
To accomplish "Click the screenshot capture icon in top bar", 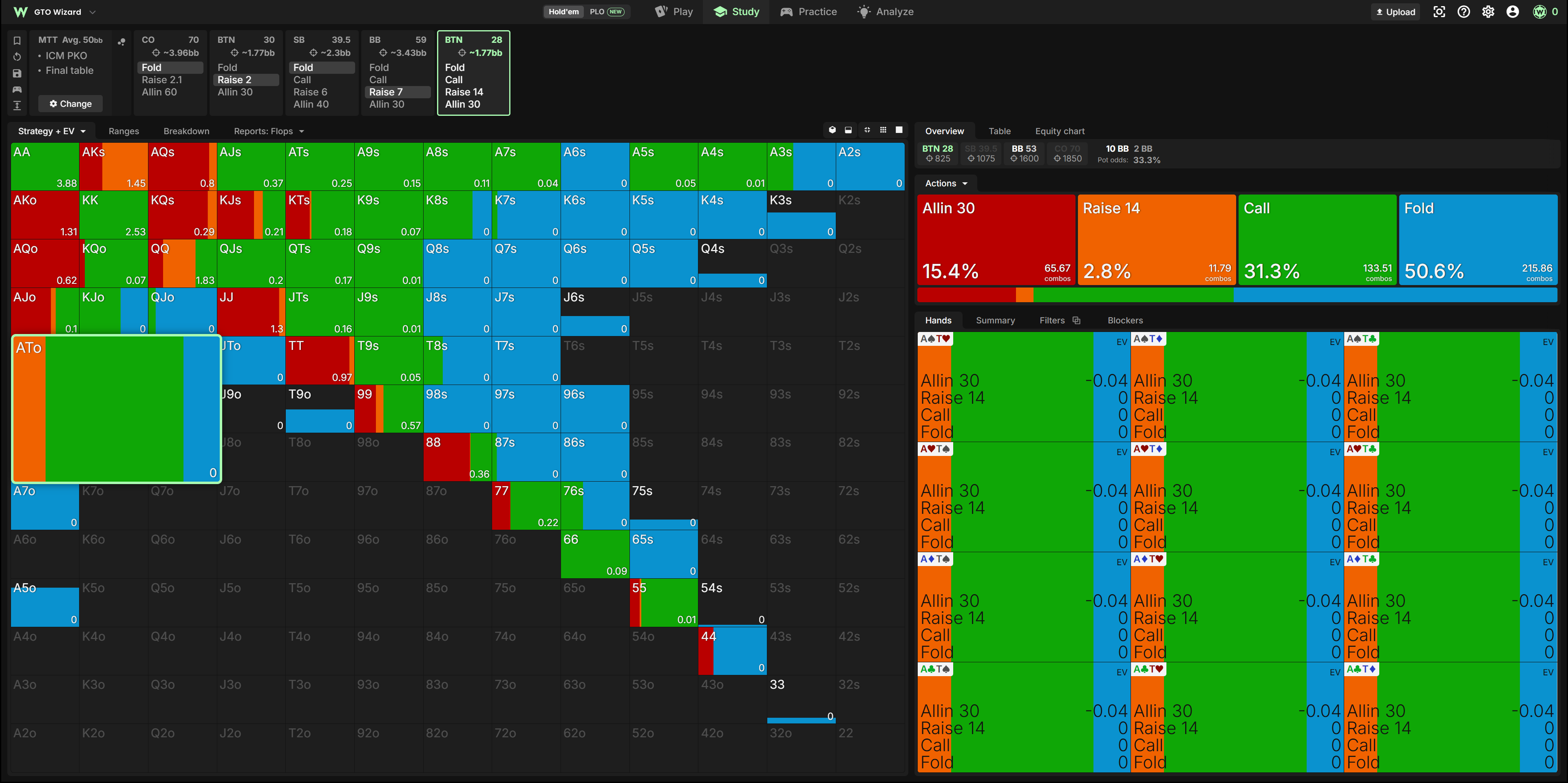I will [x=1439, y=11].
